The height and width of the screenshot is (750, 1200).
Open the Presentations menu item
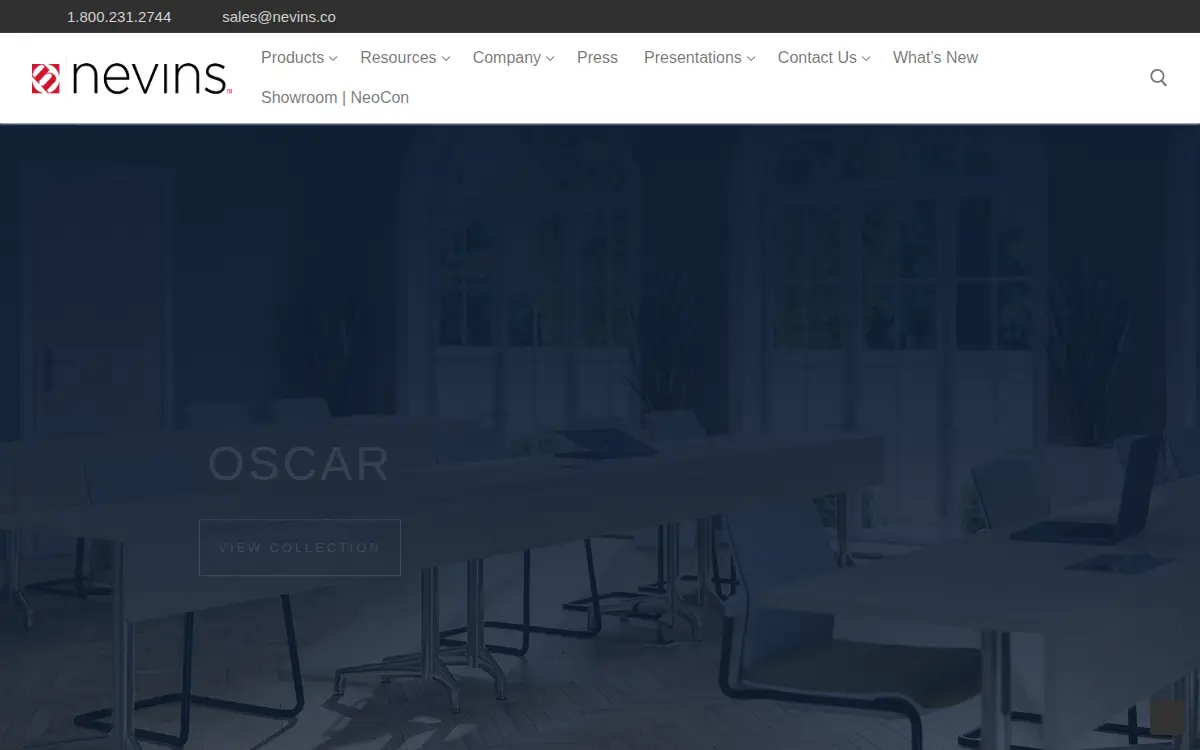point(693,58)
